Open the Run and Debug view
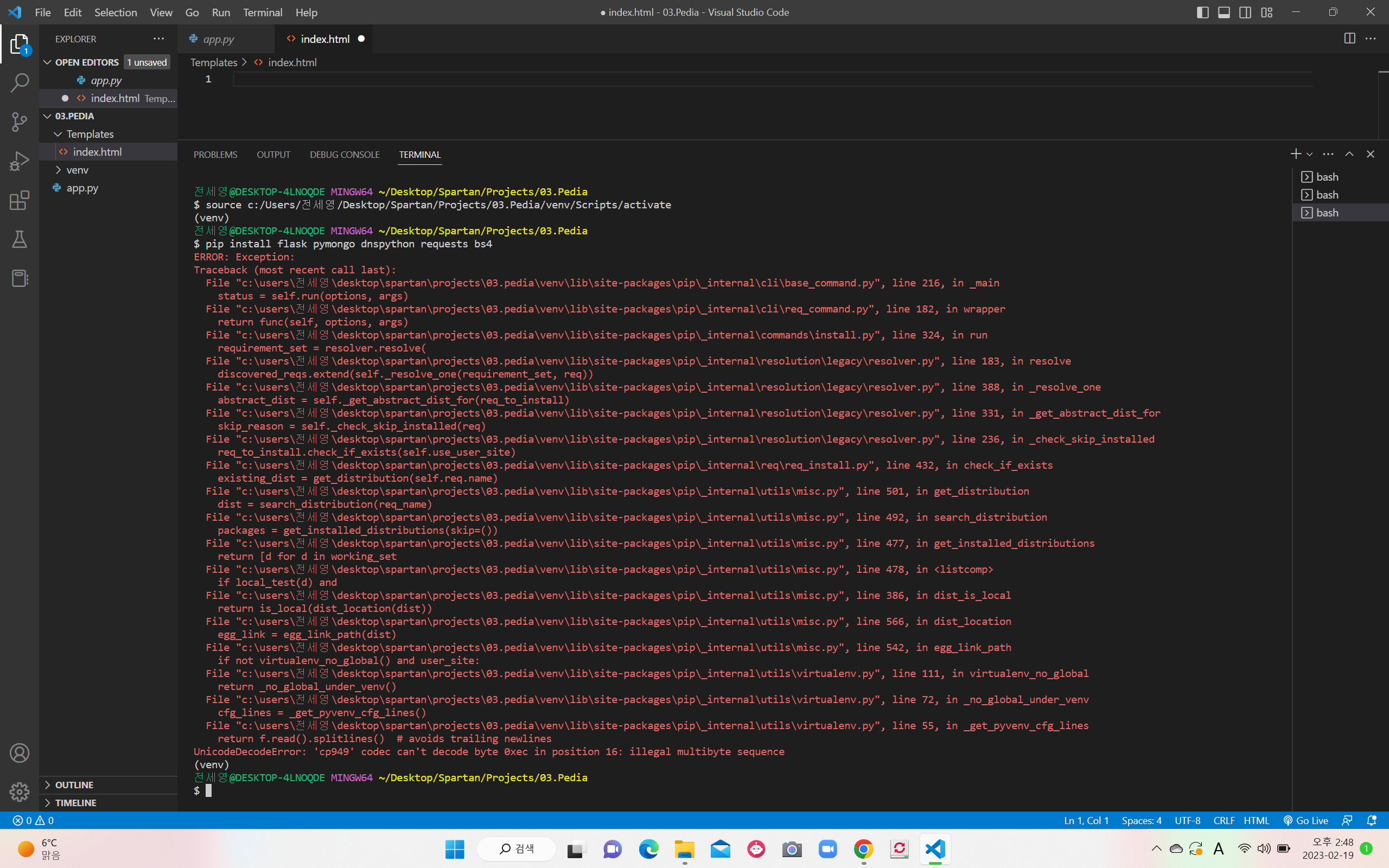This screenshot has height=868, width=1389. click(x=20, y=161)
